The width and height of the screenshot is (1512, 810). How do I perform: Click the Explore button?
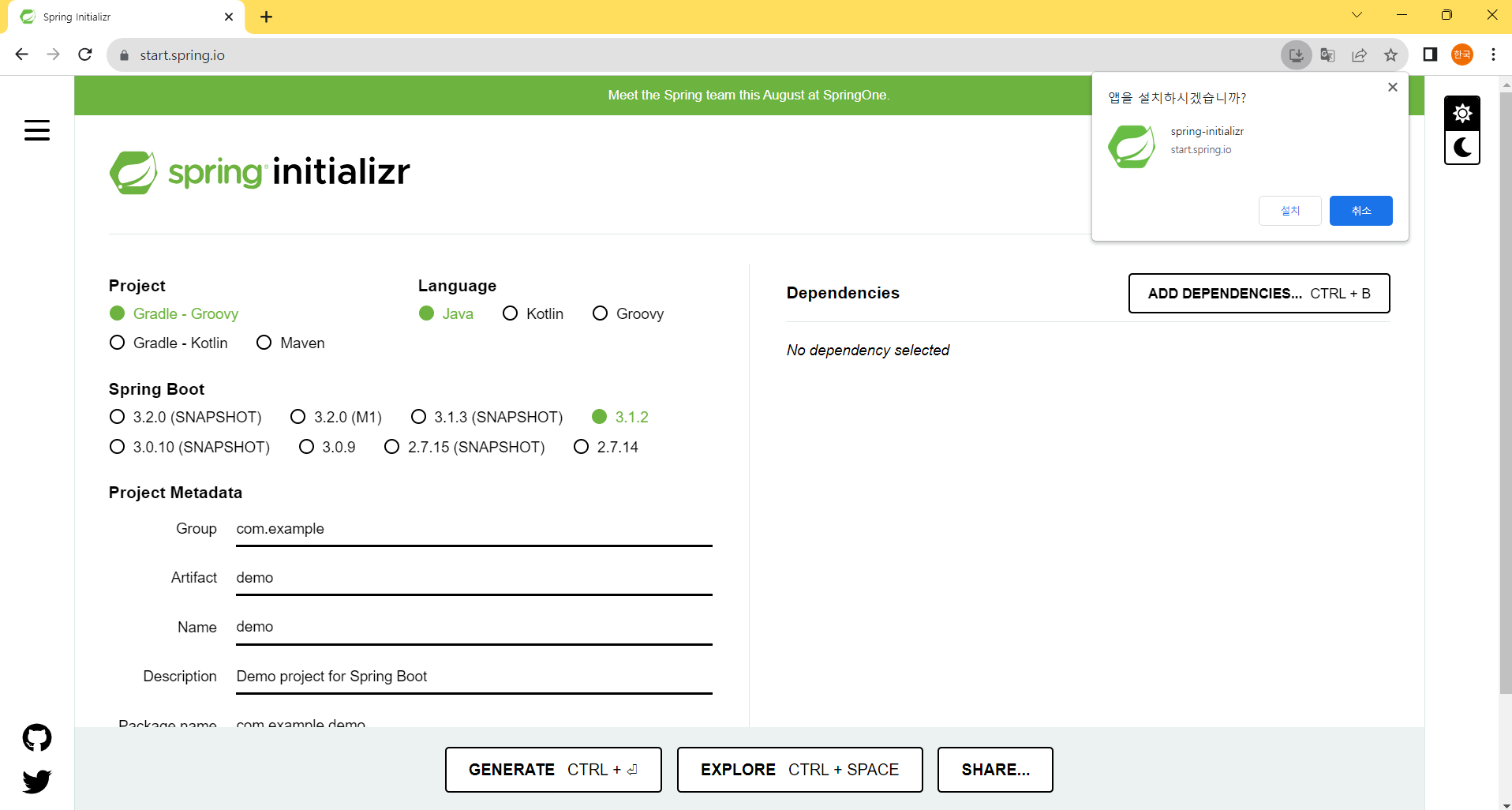pos(799,770)
